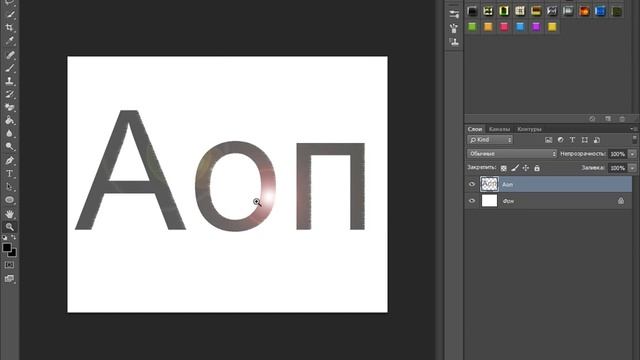Select the History Brush tool
This screenshot has width=640, height=360.
click(x=10, y=95)
